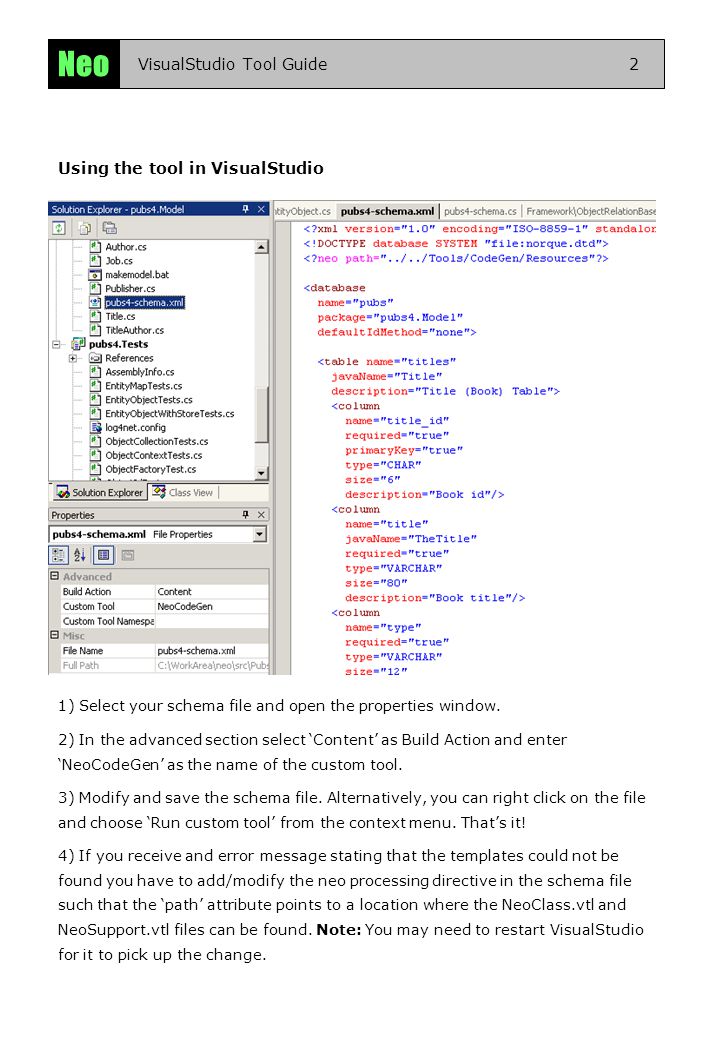Click the Neo logo in the header
This screenshot has height=1040, width=720.
pyautogui.click(x=84, y=64)
